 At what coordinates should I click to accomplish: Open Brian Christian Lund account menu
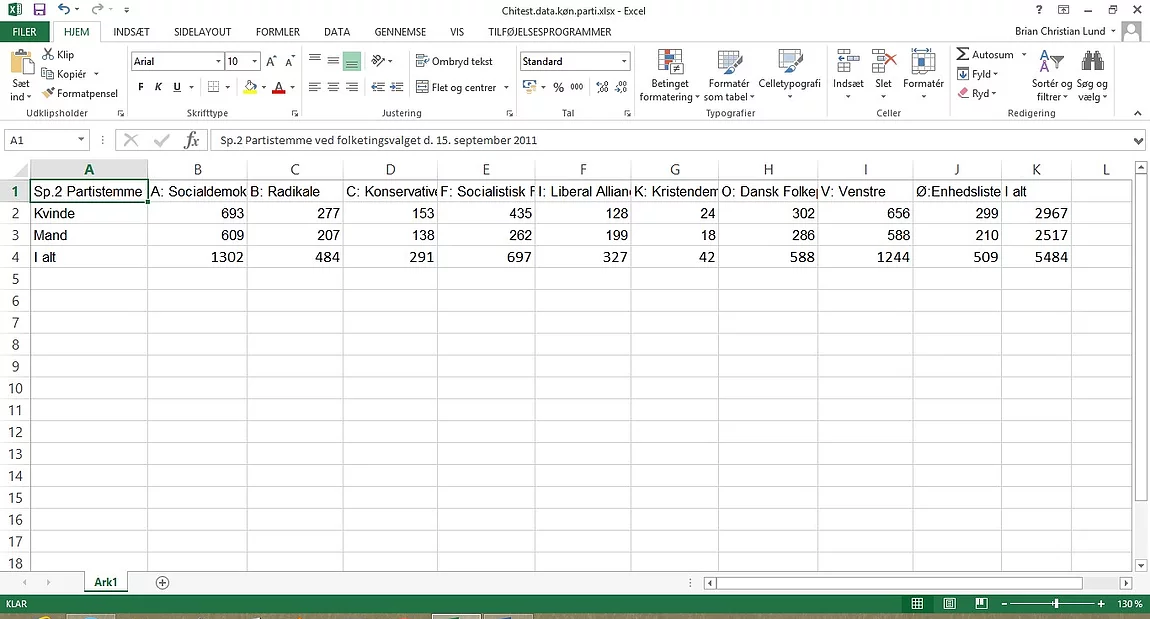(1065, 31)
